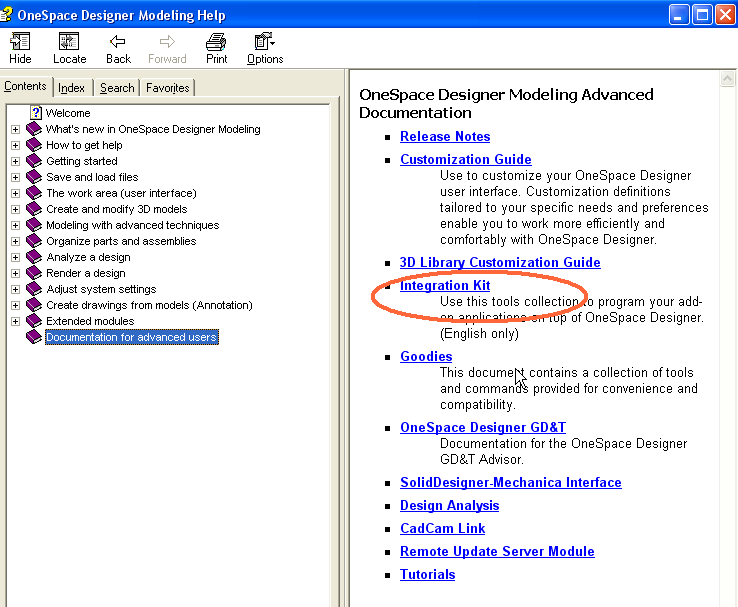
Task: Select Documentation for advanced users topic
Action: 132,337
